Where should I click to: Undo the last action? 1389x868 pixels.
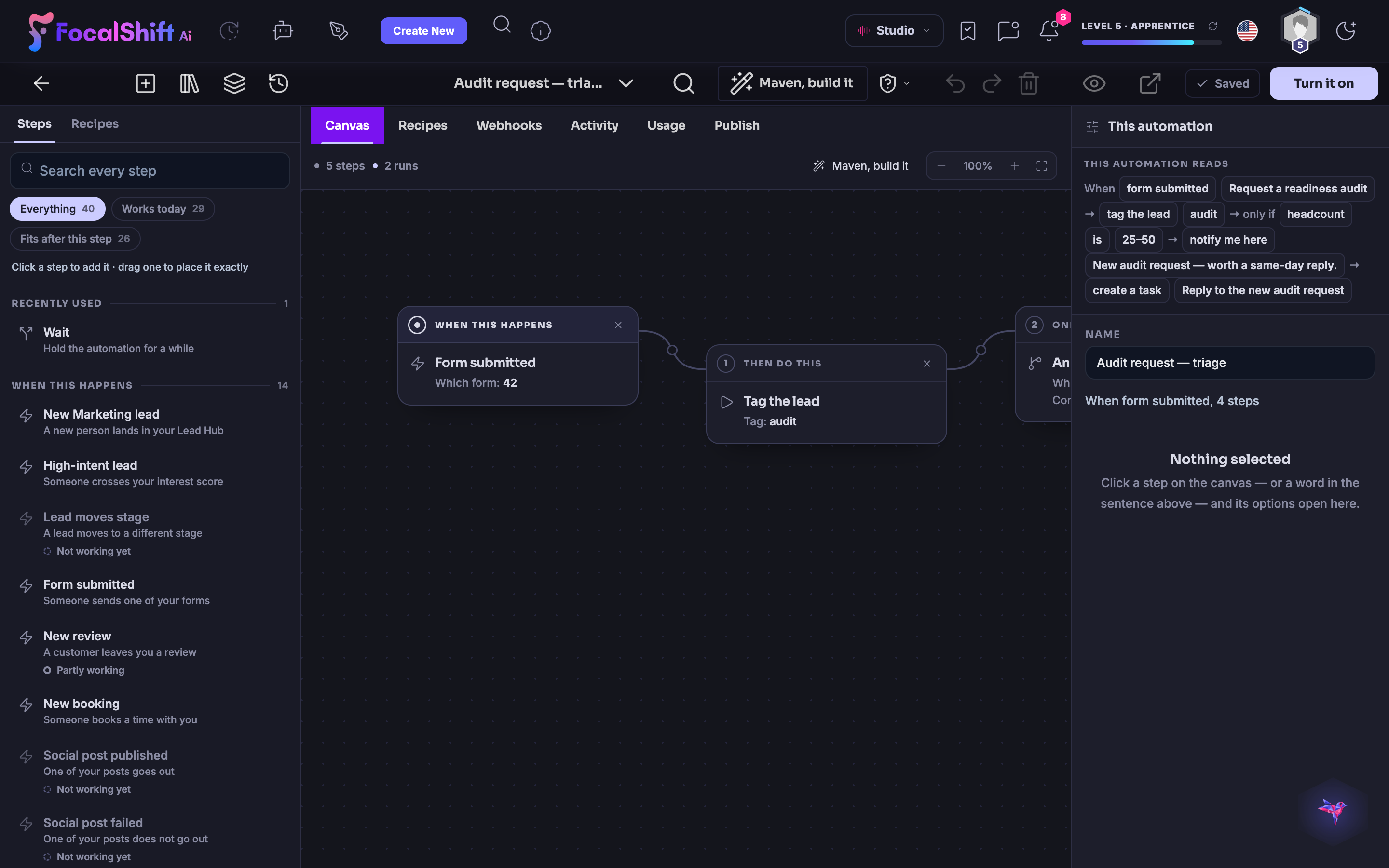[955, 83]
